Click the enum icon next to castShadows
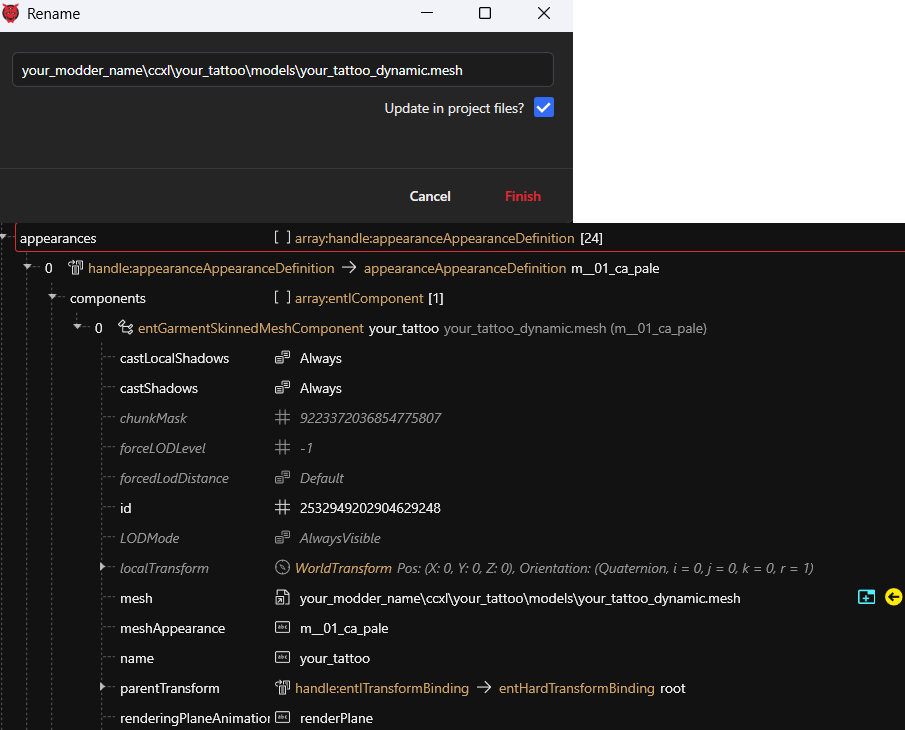The height and width of the screenshot is (730, 905). click(282, 388)
